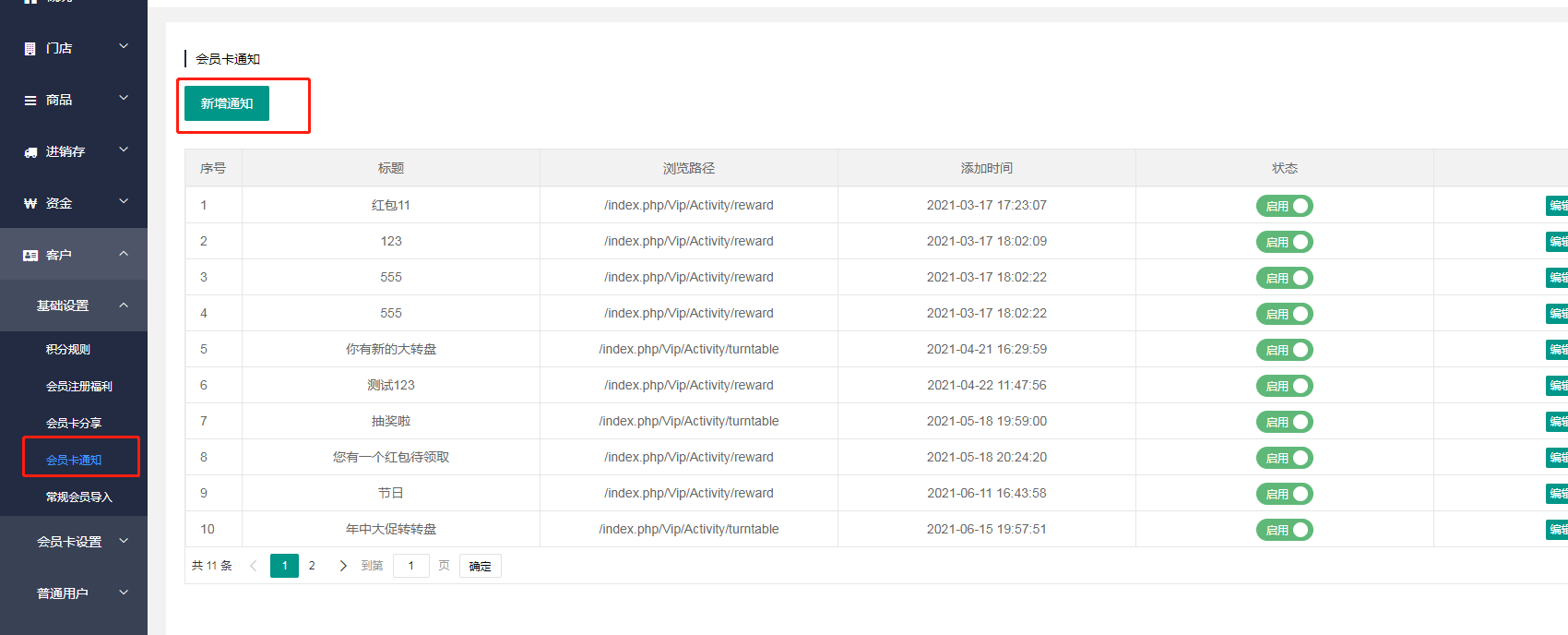
Task: Expand the 商品 menu chevron
Action: (124, 98)
